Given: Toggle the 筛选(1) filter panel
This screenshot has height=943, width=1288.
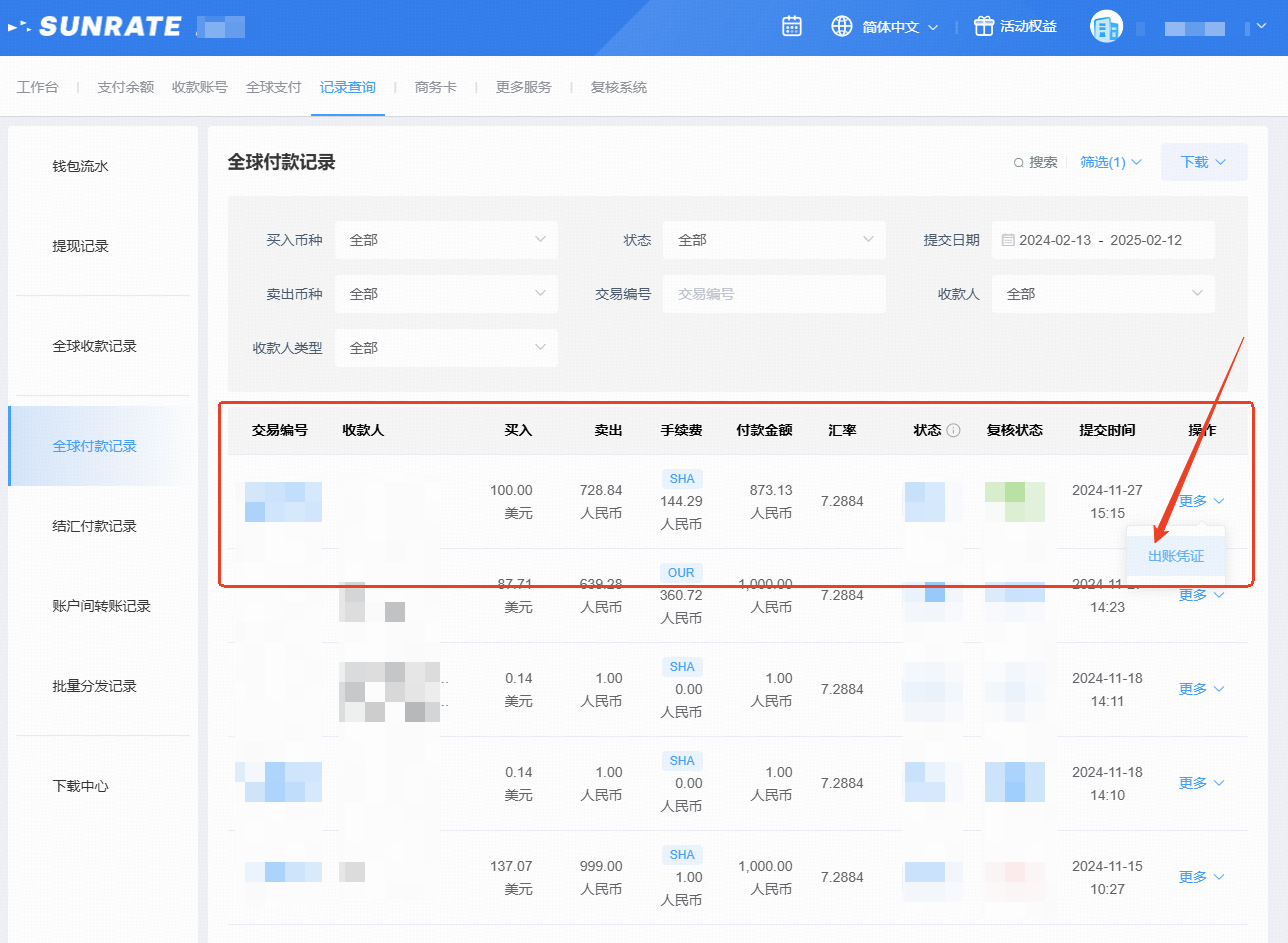Looking at the screenshot, I should 1110,162.
